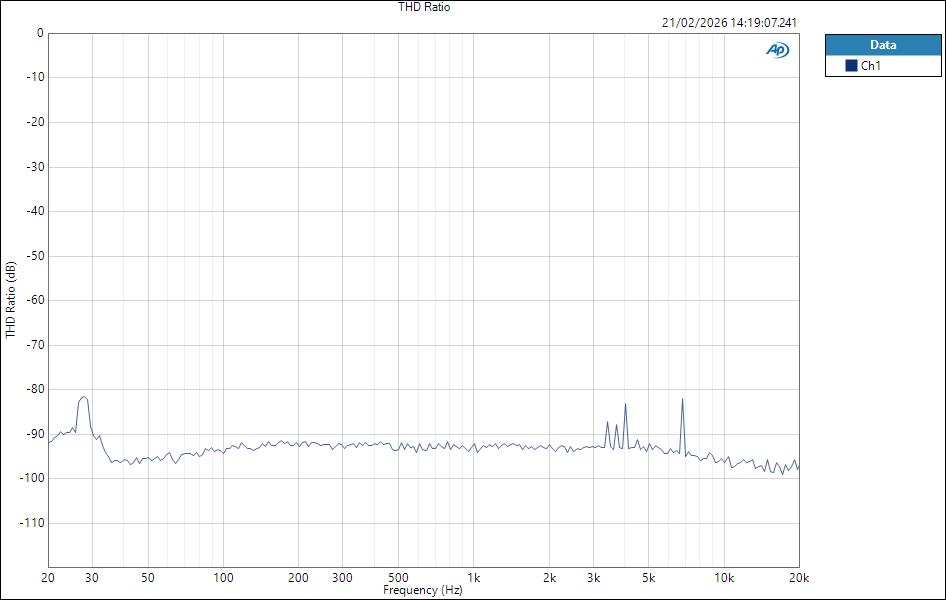Click the 1k frequency tick label
The height and width of the screenshot is (600, 946).
coord(474,577)
